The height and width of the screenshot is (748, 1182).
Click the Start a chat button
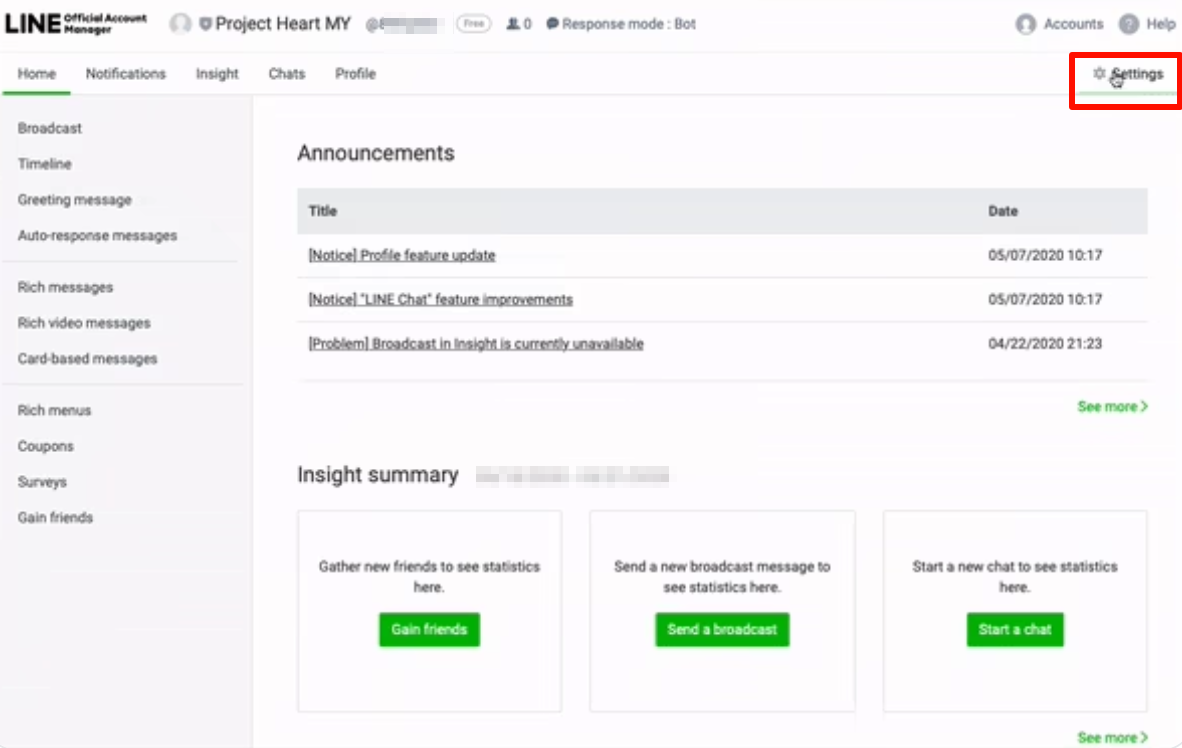1015,630
